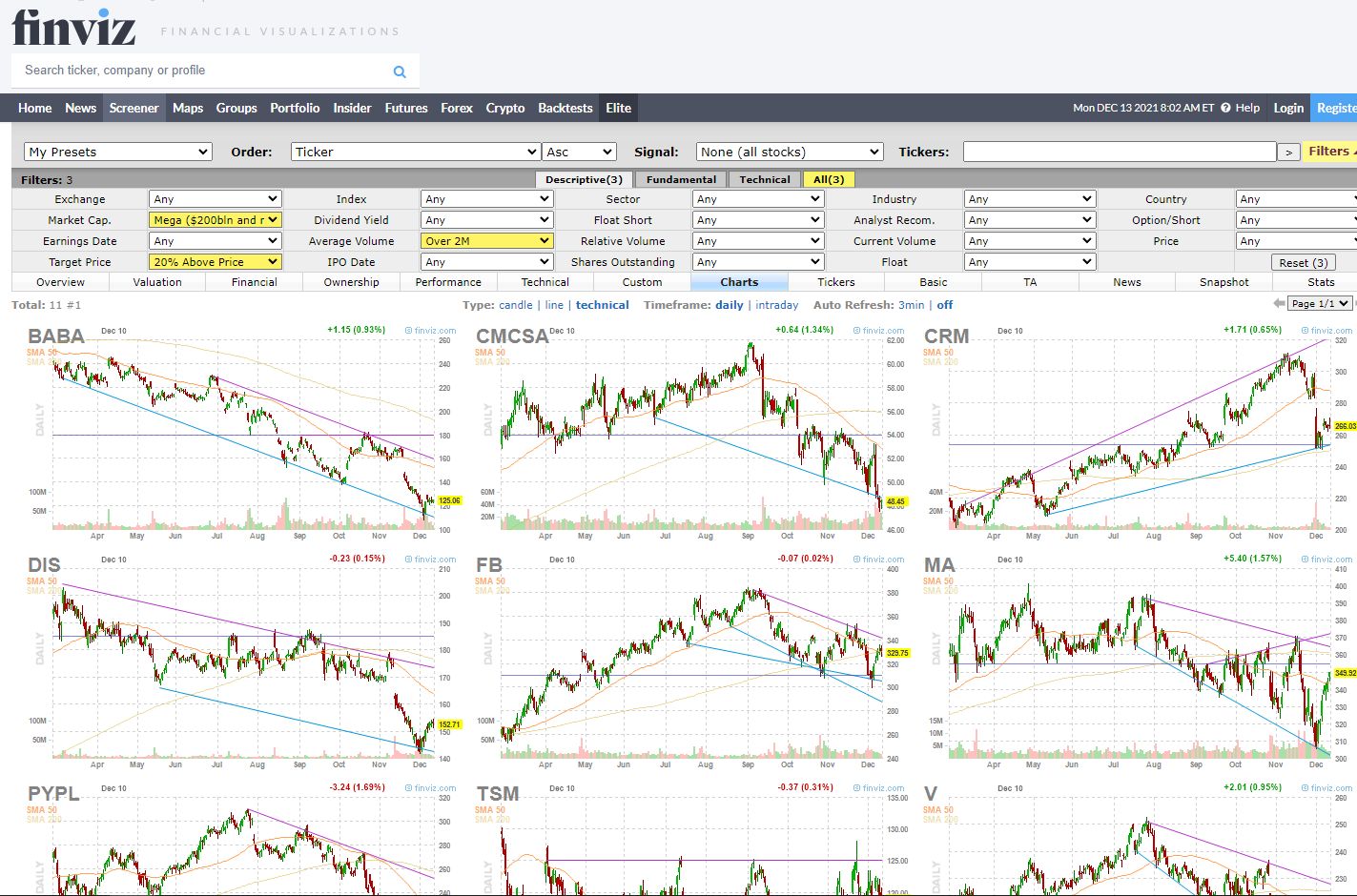Switch to the Snapshot view tab

(1224, 282)
